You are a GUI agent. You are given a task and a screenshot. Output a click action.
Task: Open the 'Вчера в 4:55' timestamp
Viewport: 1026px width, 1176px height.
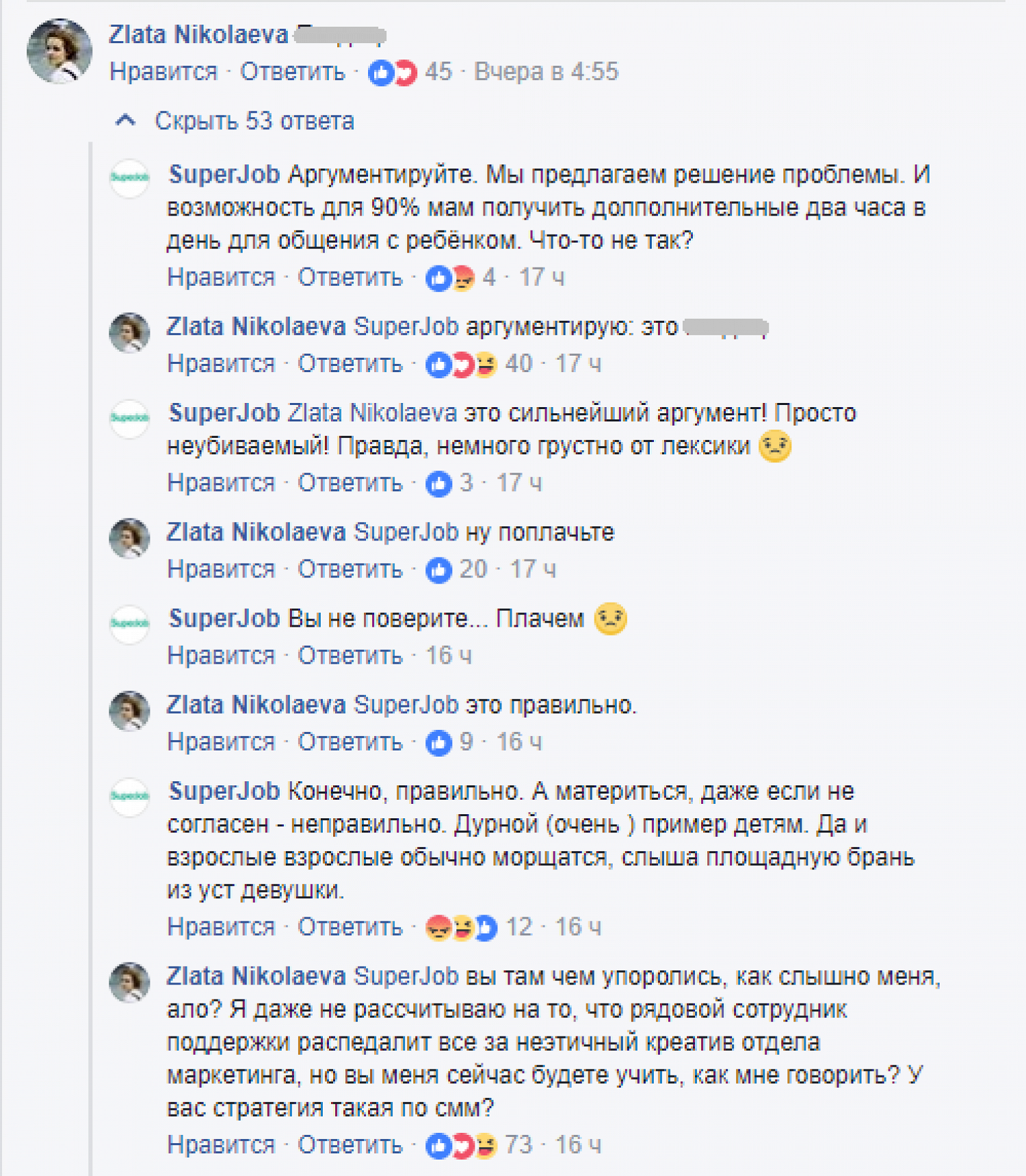[x=546, y=72]
